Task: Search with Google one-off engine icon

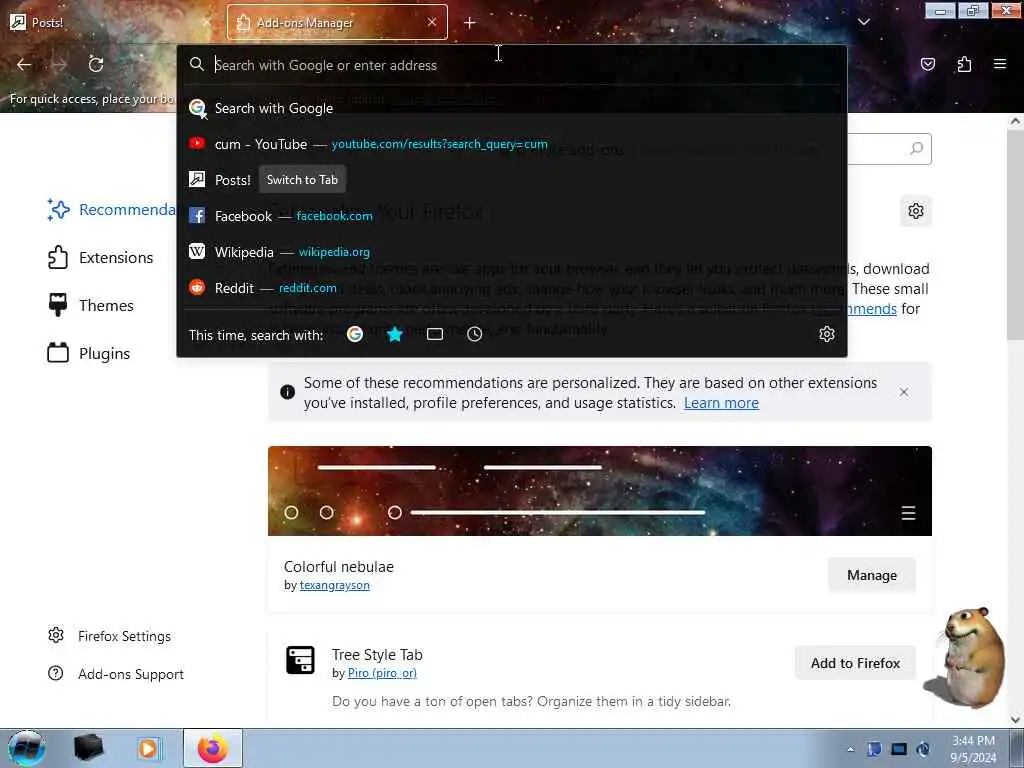Action: click(355, 334)
